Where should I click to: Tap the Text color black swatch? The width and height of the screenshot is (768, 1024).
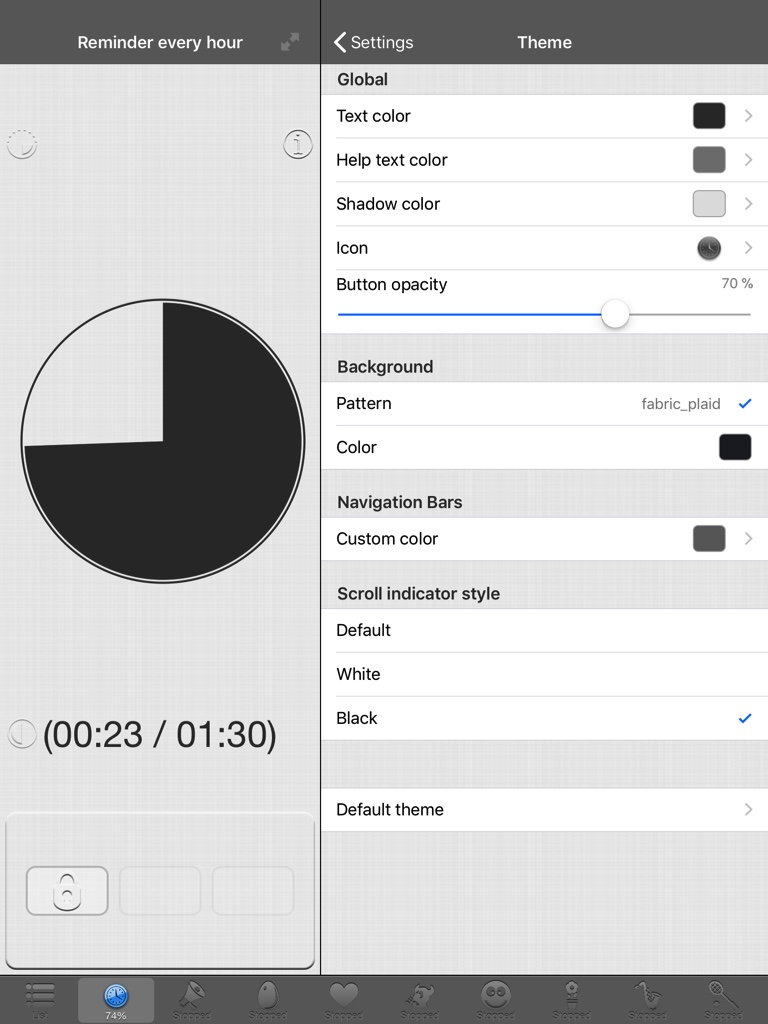click(x=709, y=116)
